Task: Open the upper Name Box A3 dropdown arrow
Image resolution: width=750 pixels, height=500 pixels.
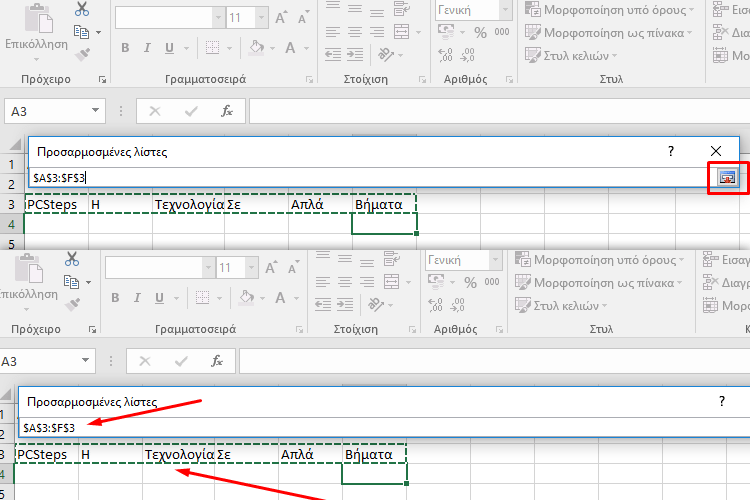Action: click(x=95, y=111)
